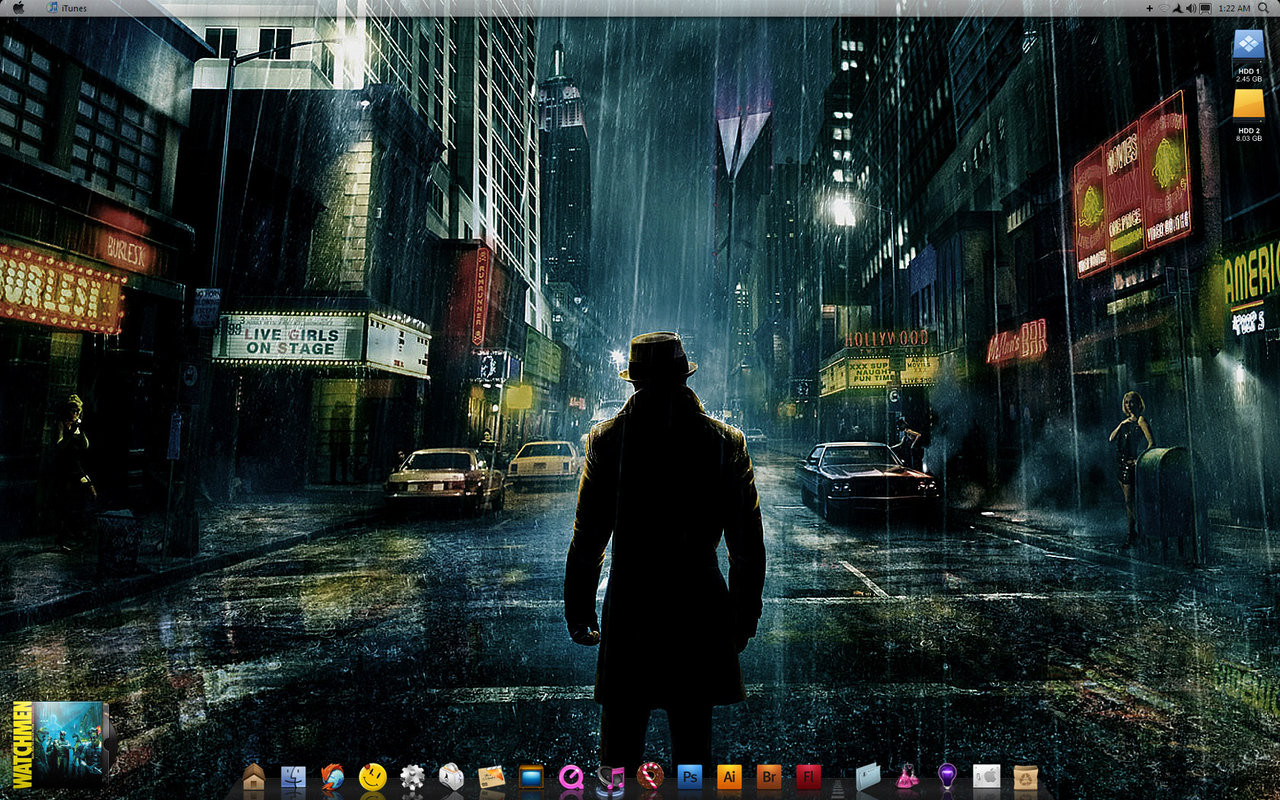Open the blue folder stack in dock

tap(868, 777)
